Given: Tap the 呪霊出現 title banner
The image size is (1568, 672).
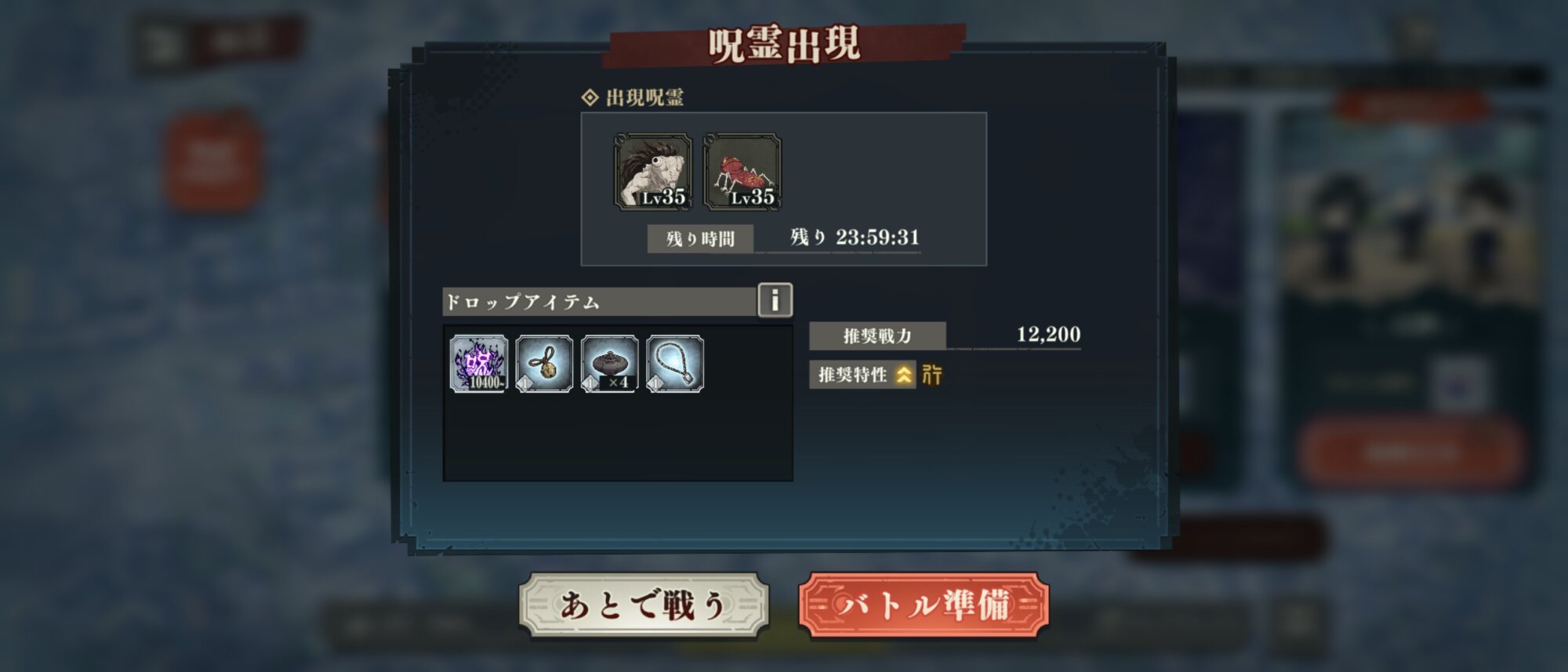Looking at the screenshot, I should (784, 45).
